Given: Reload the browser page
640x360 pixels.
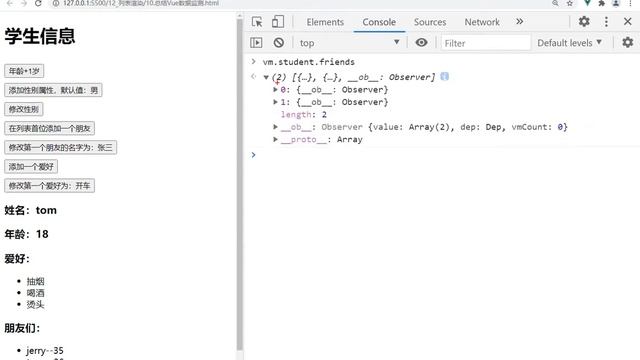Looking at the screenshot, I should tap(38, 3).
